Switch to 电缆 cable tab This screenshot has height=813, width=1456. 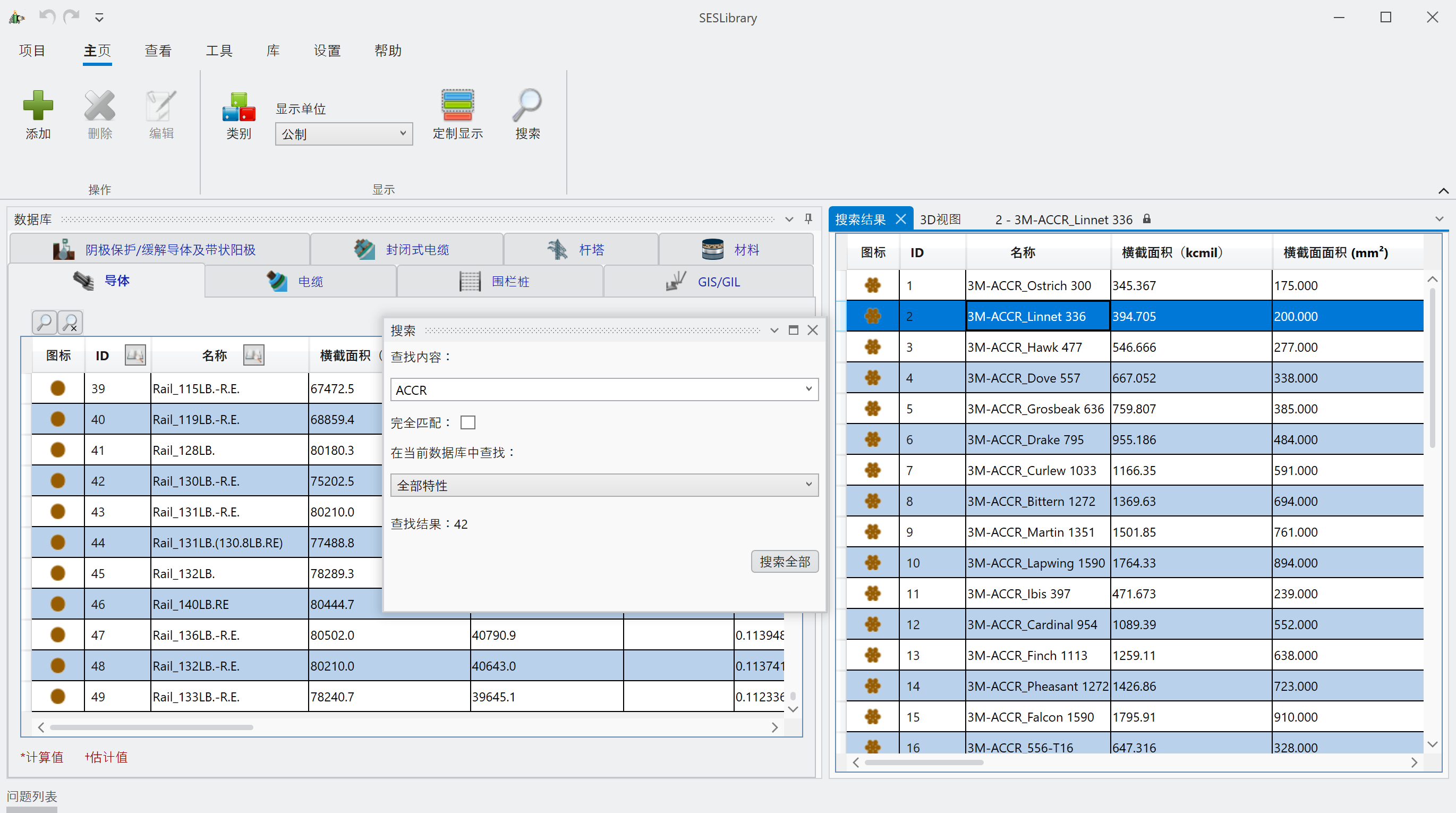pyautogui.click(x=300, y=281)
